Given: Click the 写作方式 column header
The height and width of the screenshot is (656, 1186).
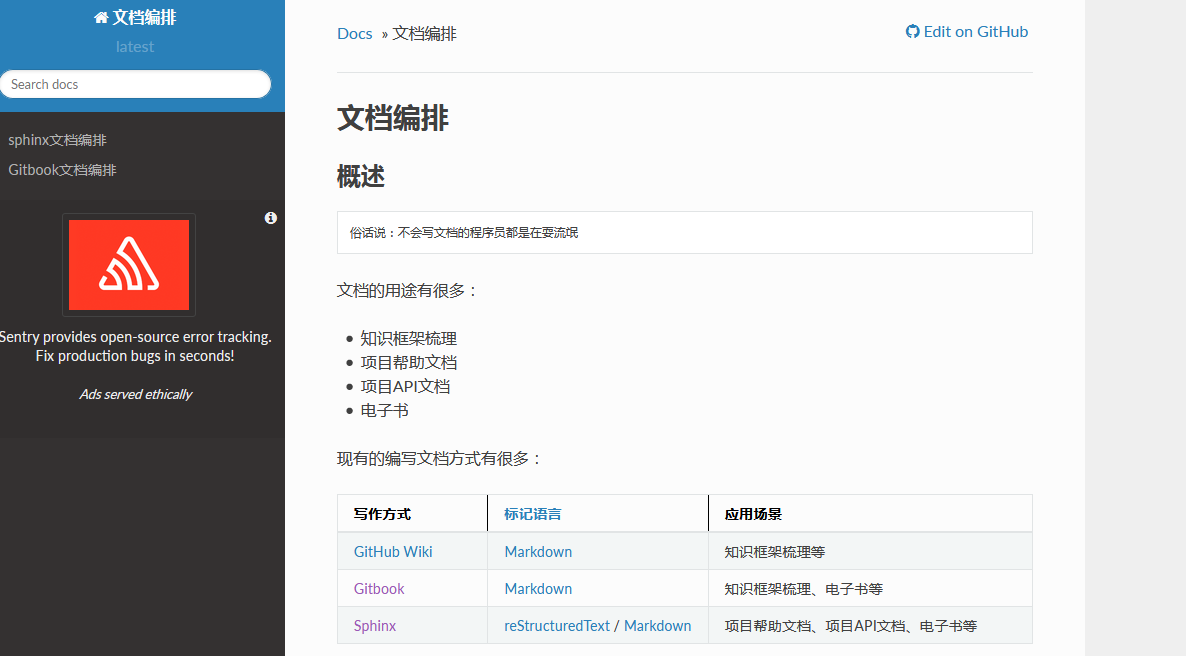Looking at the screenshot, I should tap(382, 515).
